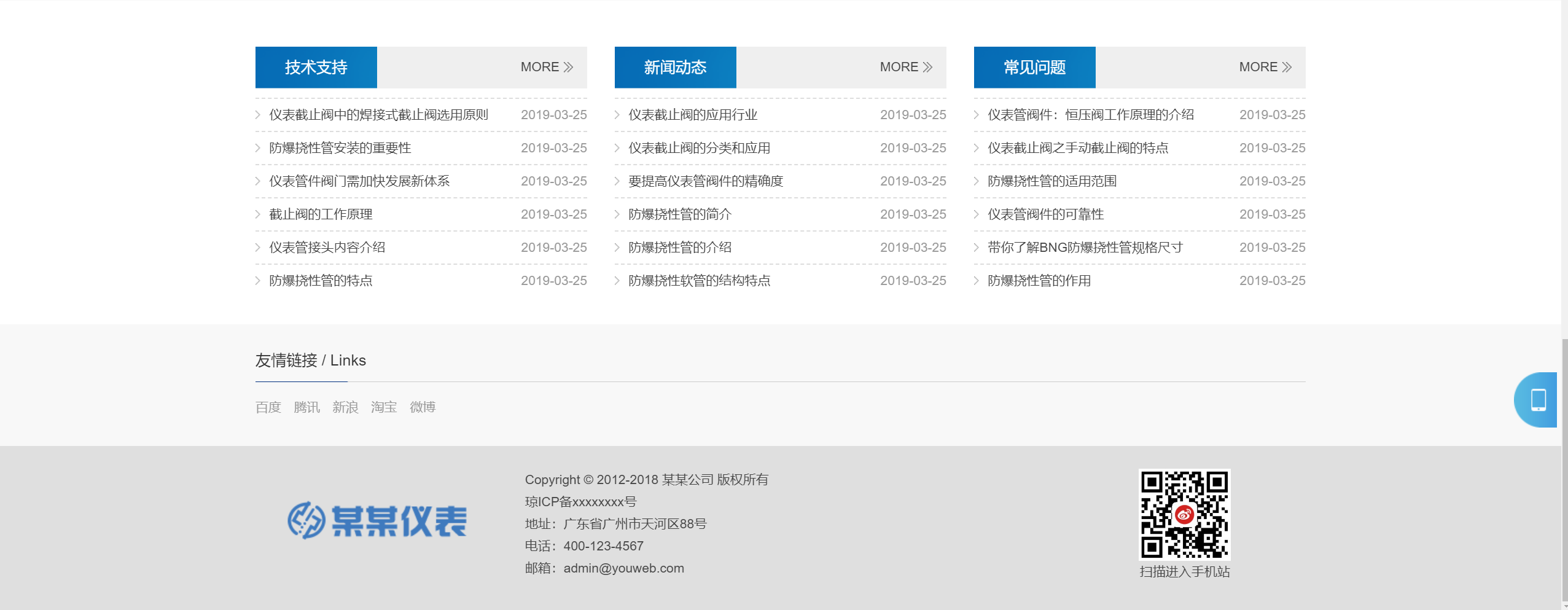Switch to the 技术支持 section tab
This screenshot has height=610, width=1568.
(x=316, y=67)
